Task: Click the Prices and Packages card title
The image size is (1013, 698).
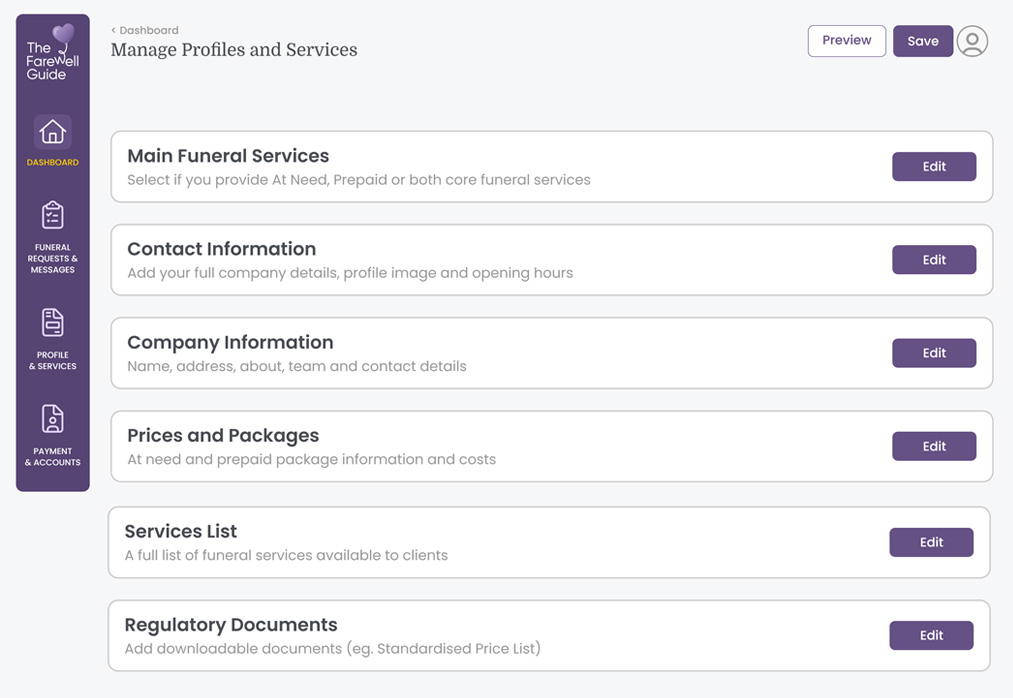Action: (x=223, y=436)
